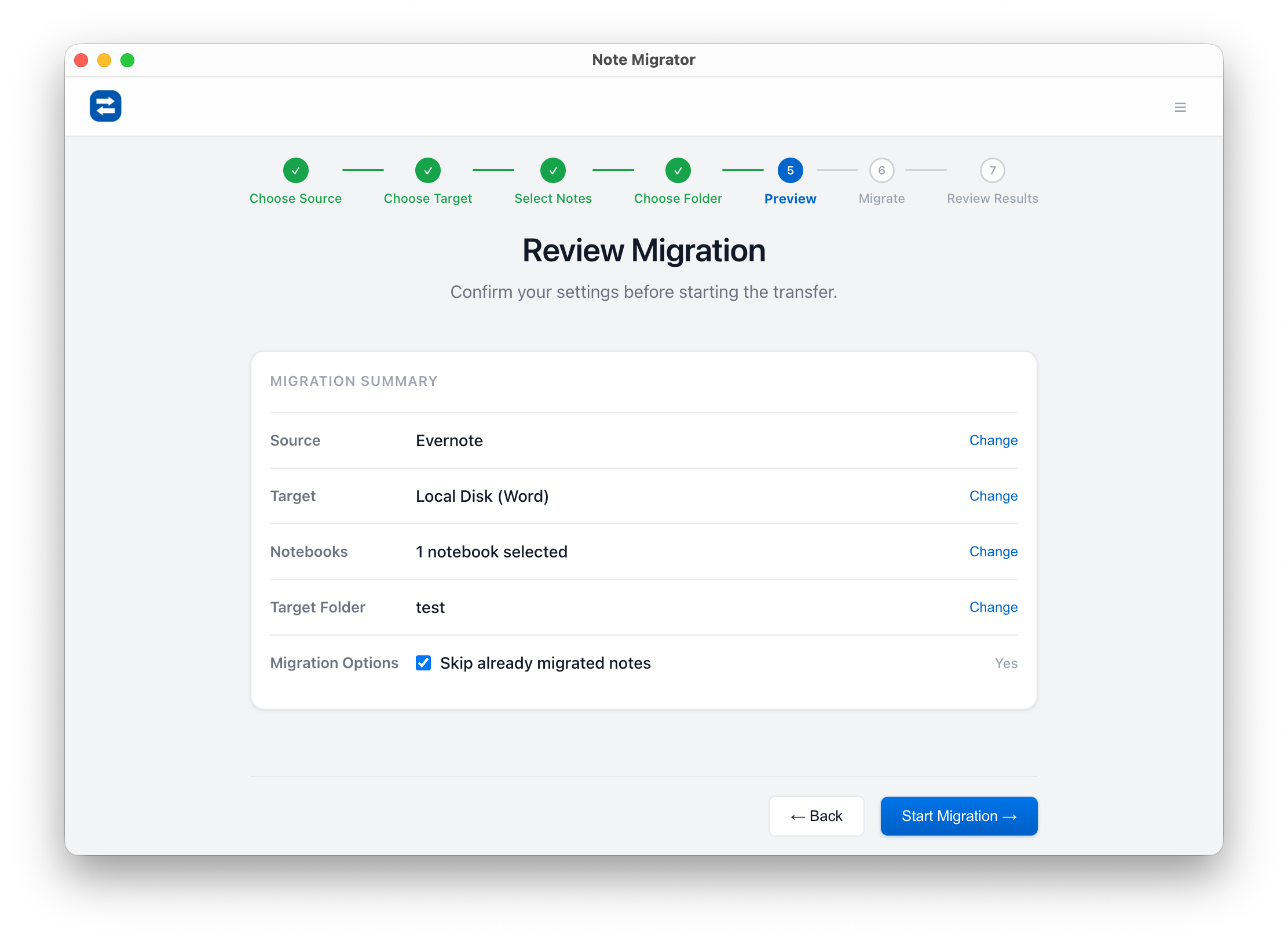Click the Skip already migrated notes label
Viewport: 1288px width, 941px height.
click(545, 663)
